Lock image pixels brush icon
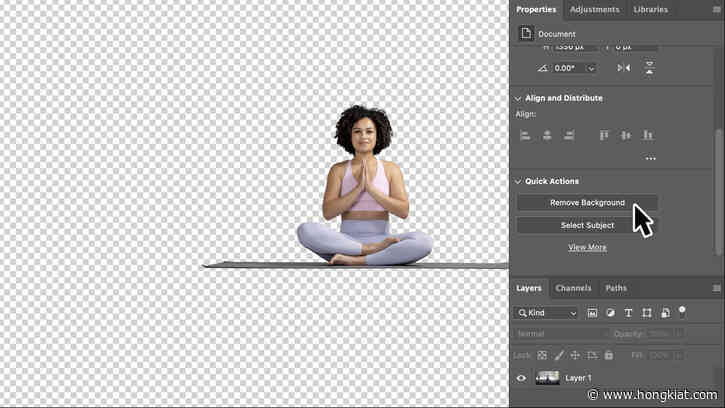 559,355
